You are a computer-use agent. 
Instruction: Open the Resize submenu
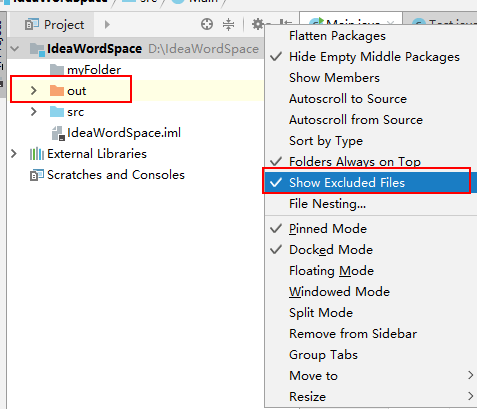point(371,397)
